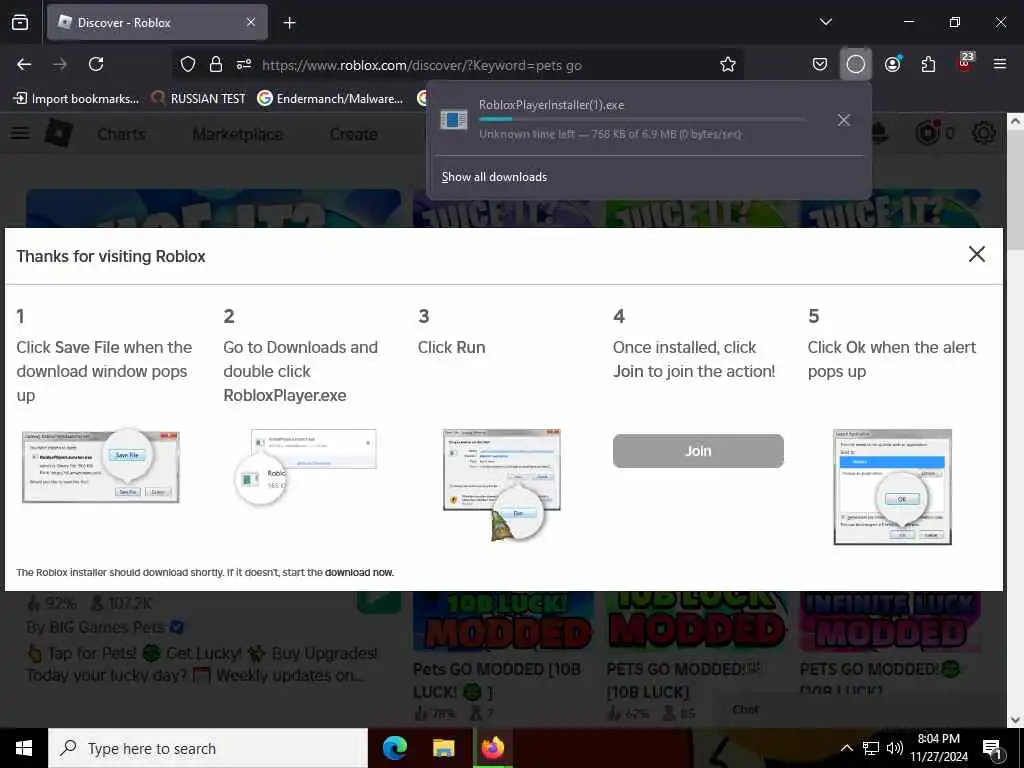This screenshot has width=1024, height=768.
Task: Open the Marketplace nav item
Action: (x=238, y=134)
